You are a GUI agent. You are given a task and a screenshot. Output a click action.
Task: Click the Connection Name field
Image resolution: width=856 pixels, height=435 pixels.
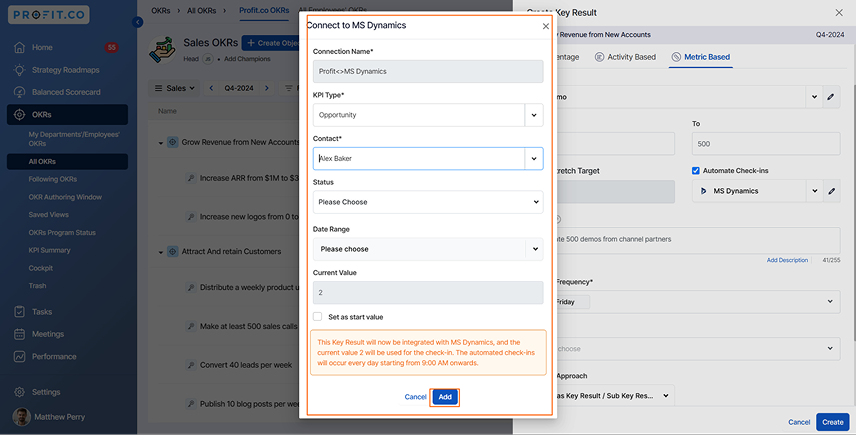[428, 71]
